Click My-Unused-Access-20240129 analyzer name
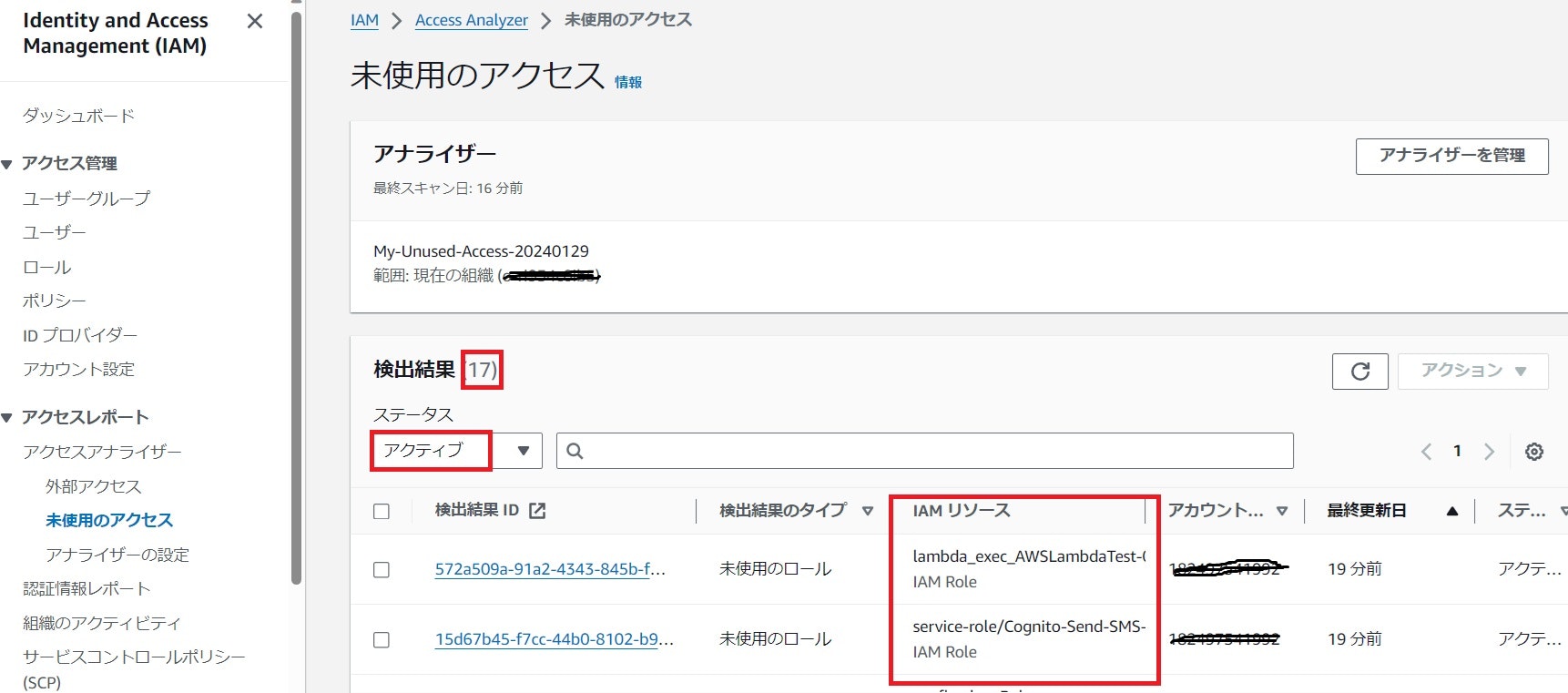The height and width of the screenshot is (693, 1568). pyautogui.click(x=481, y=251)
